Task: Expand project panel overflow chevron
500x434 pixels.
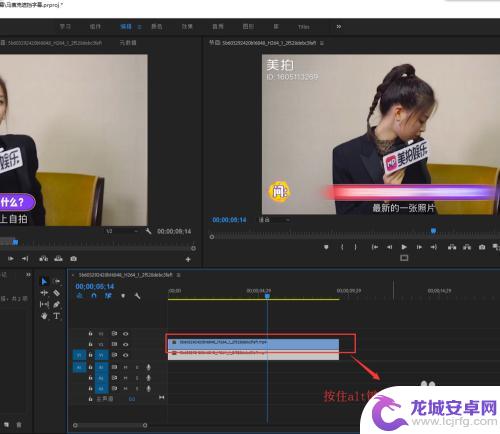Action: (28, 275)
